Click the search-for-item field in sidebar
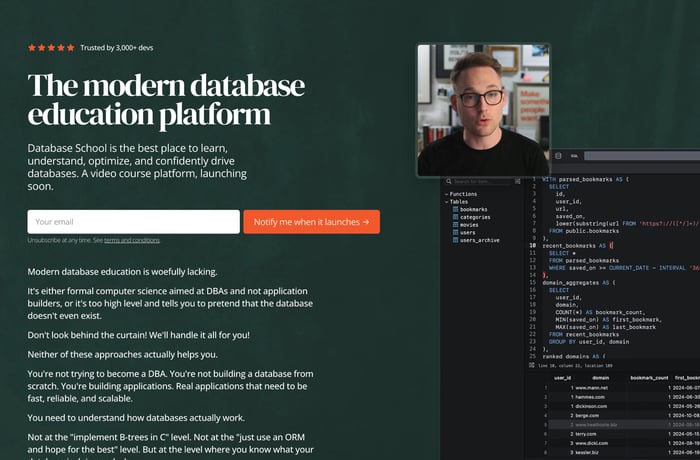The width and height of the screenshot is (700, 460). point(481,181)
